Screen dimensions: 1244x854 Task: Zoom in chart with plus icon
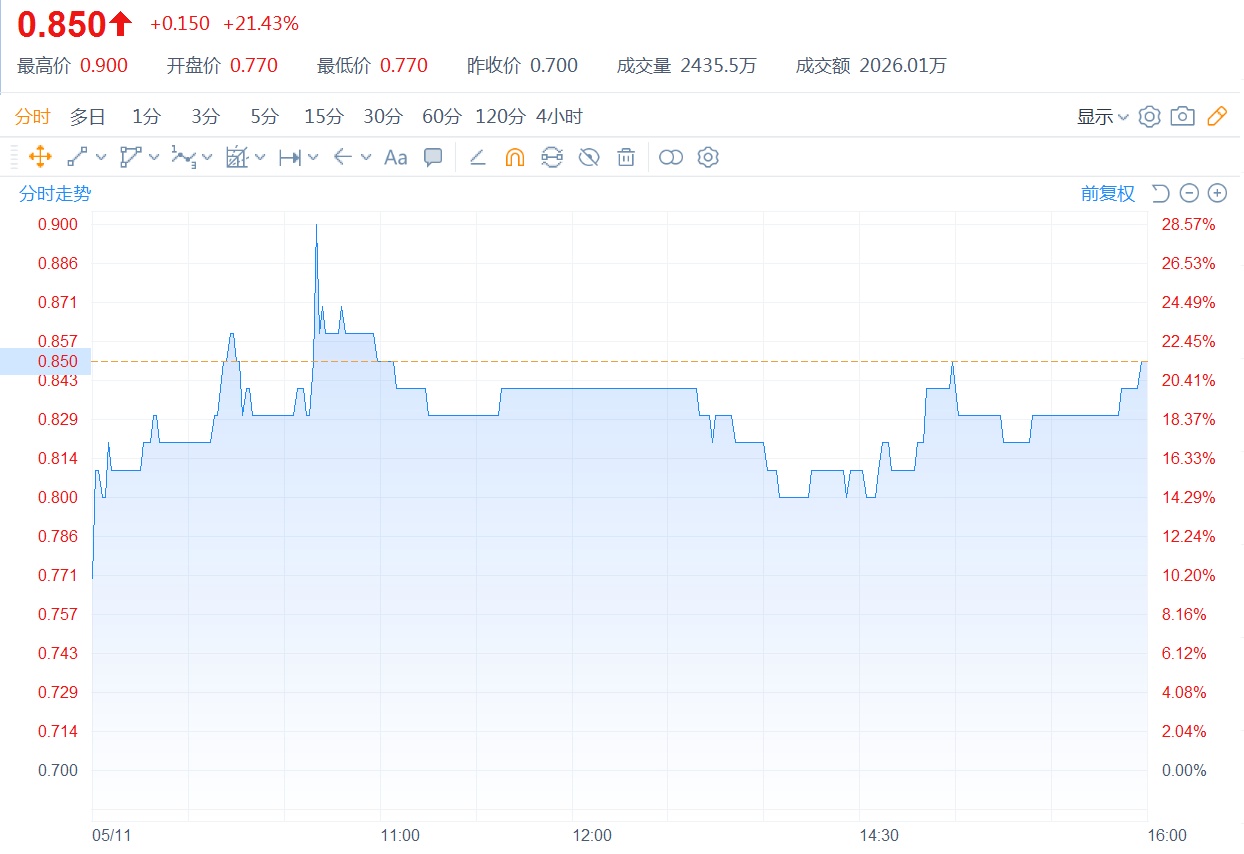pos(1217,194)
